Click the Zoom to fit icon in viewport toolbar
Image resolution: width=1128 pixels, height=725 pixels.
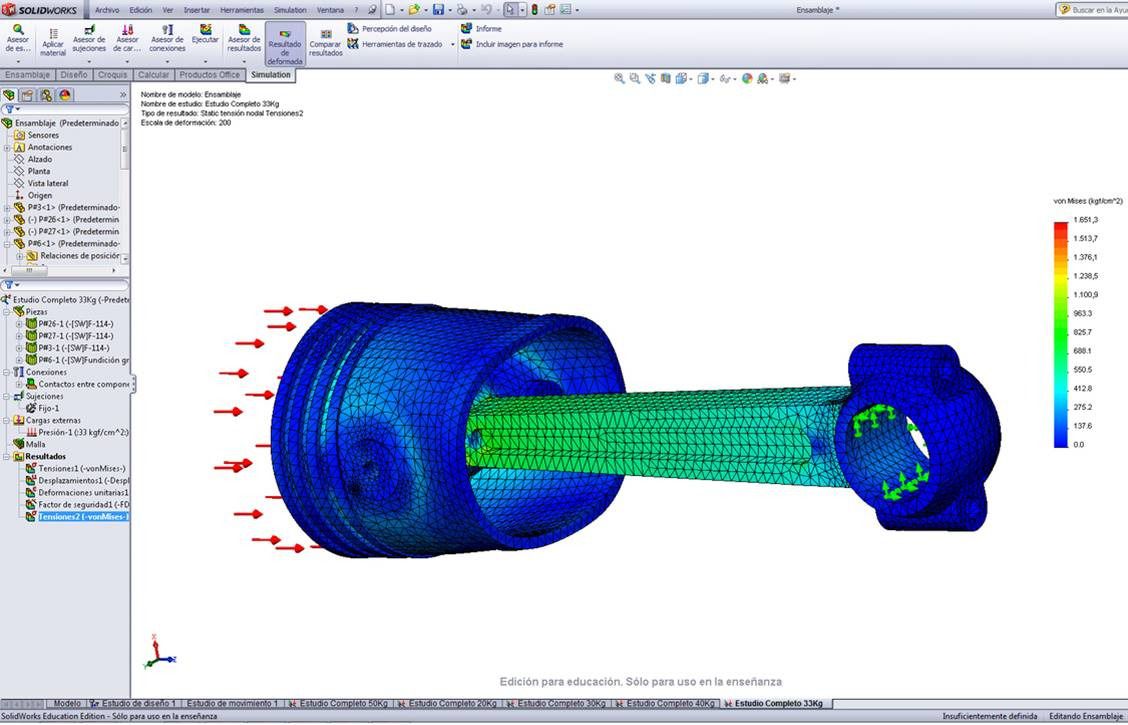pyautogui.click(x=619, y=79)
